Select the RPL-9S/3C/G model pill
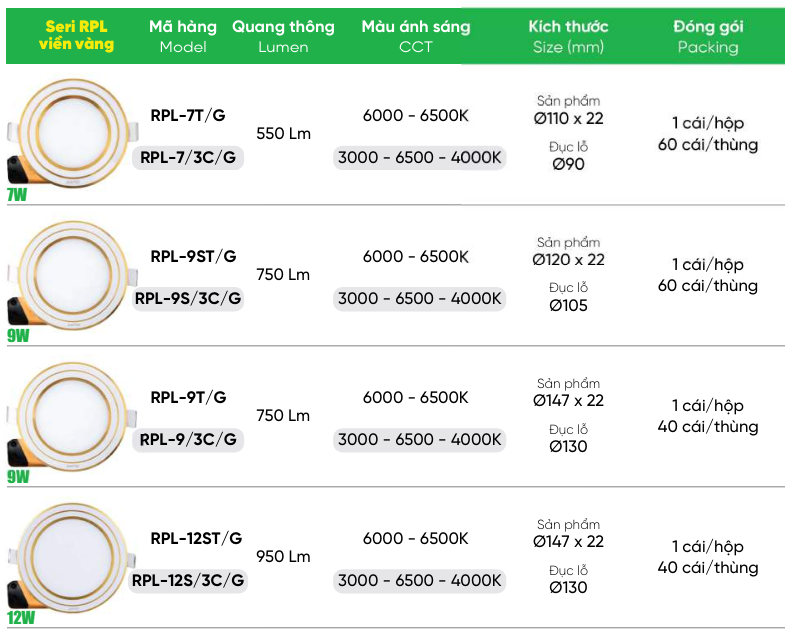The image size is (785, 635). point(188,298)
